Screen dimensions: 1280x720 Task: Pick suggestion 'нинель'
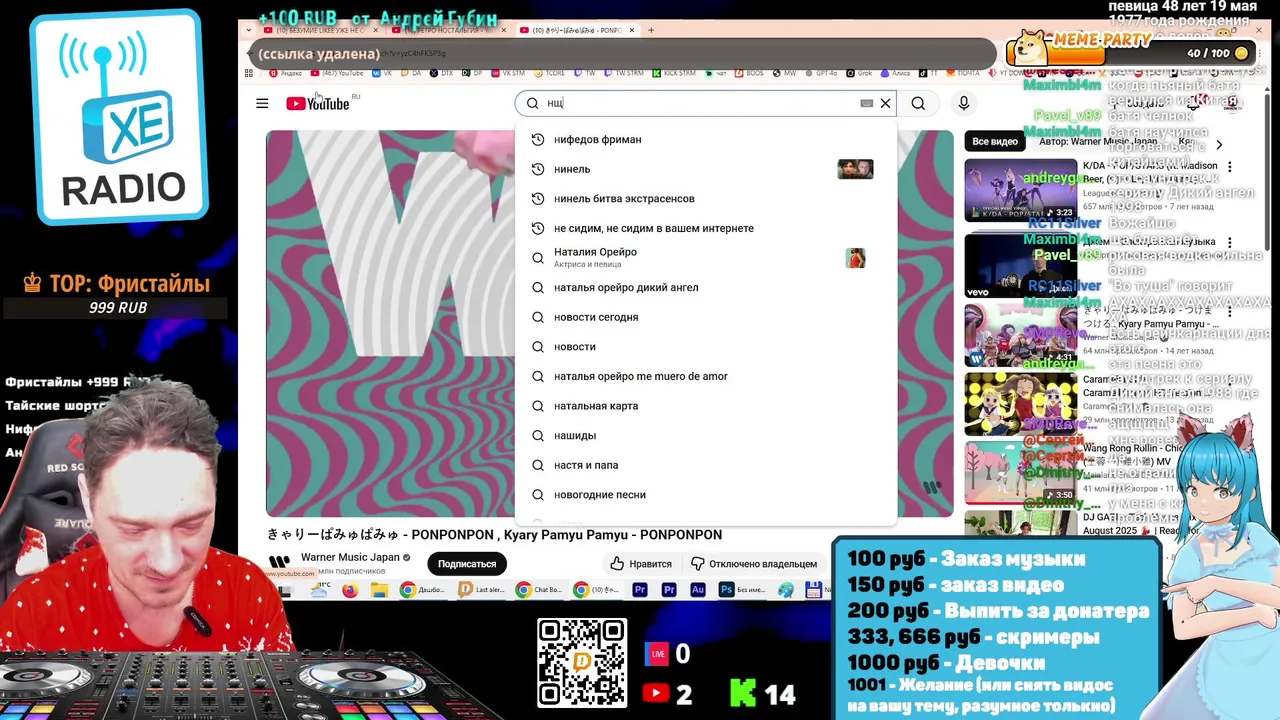pos(706,169)
